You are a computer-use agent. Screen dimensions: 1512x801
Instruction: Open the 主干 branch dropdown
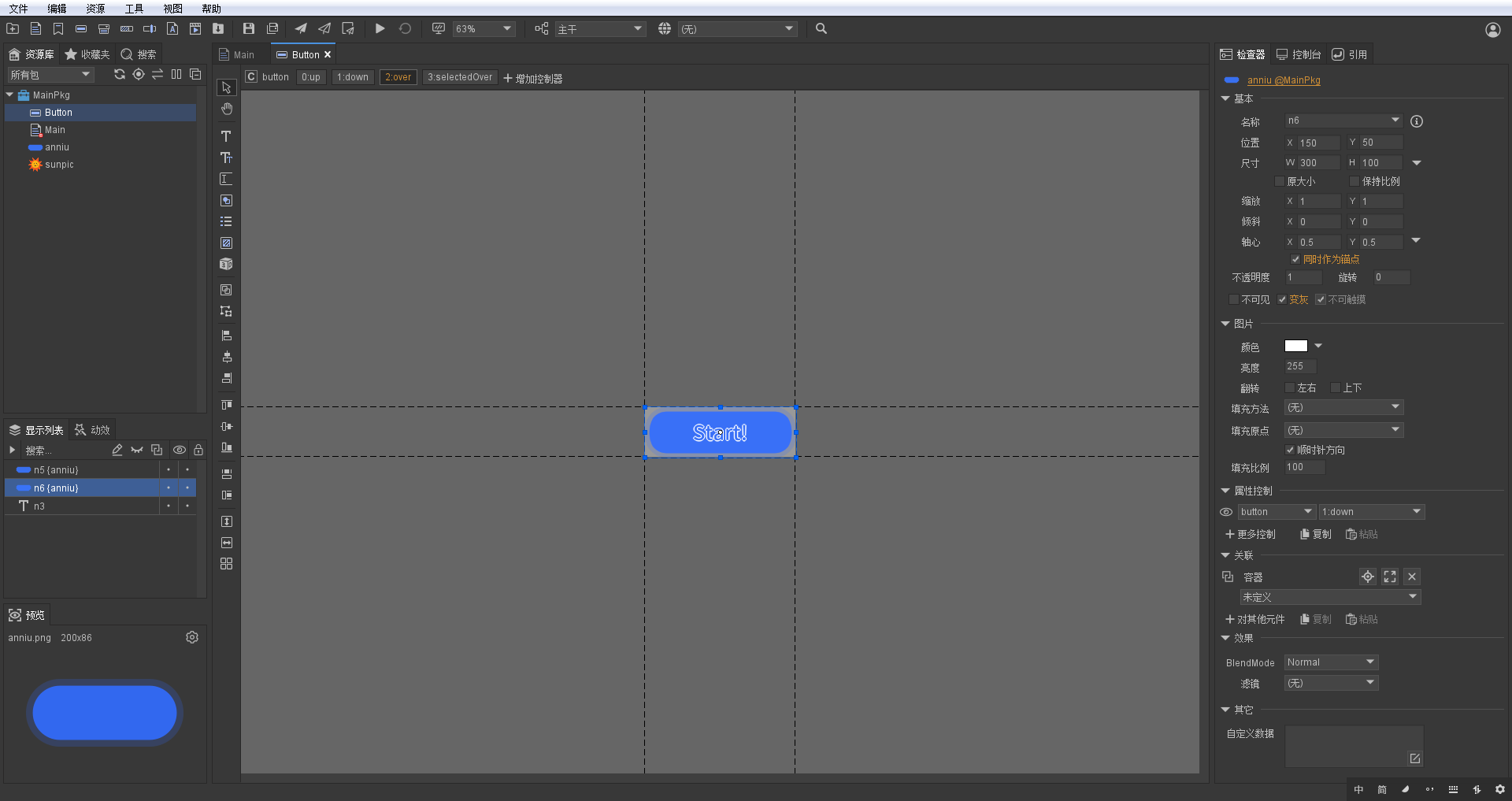coord(600,29)
